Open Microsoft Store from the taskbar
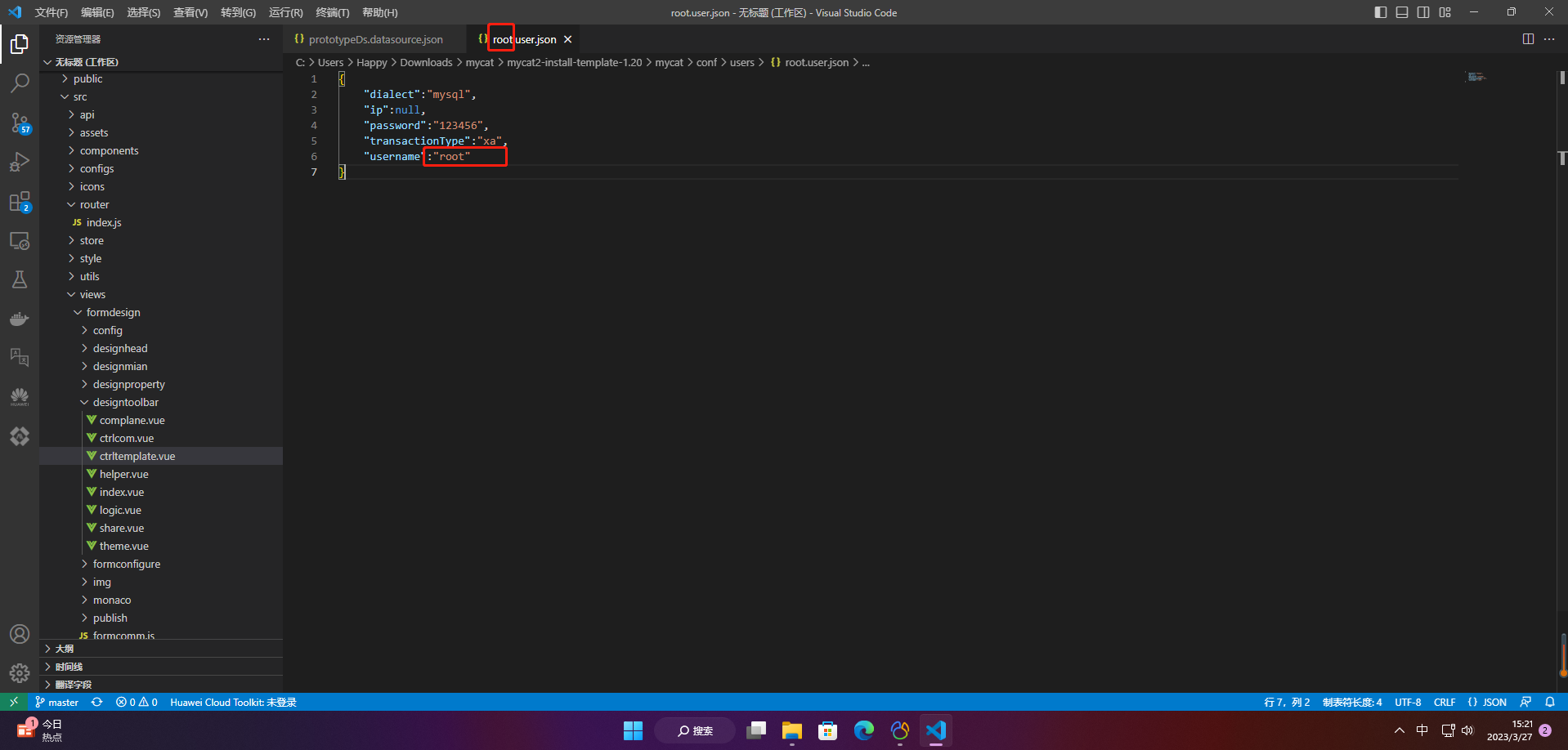 pyautogui.click(x=827, y=730)
